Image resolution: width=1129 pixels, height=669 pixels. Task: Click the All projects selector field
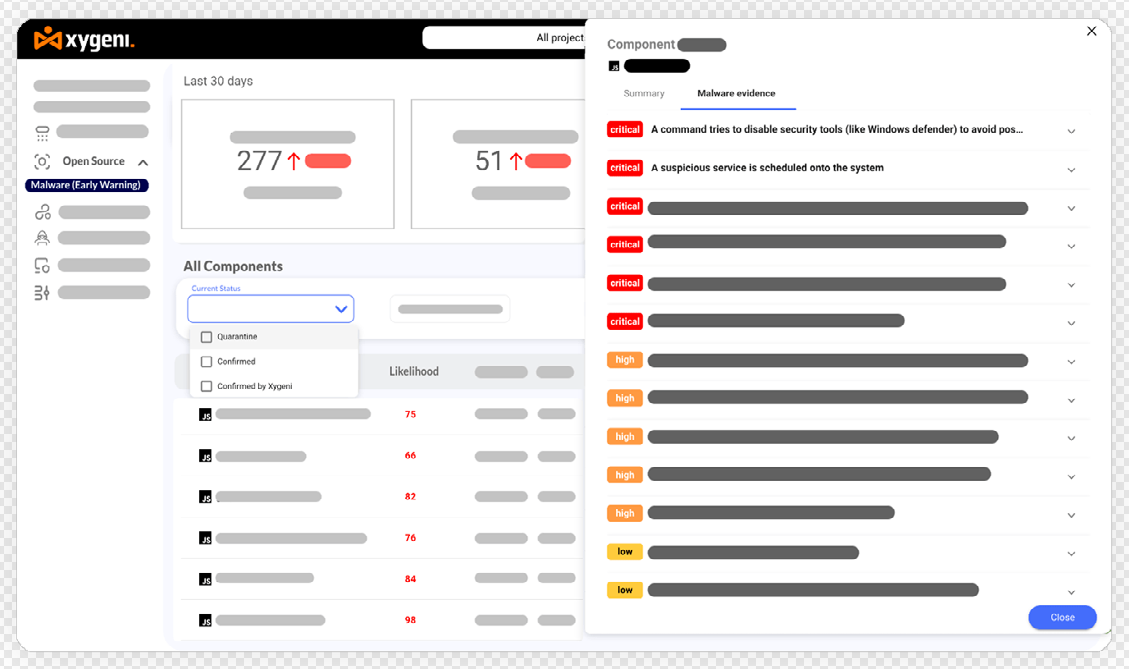[503, 38]
